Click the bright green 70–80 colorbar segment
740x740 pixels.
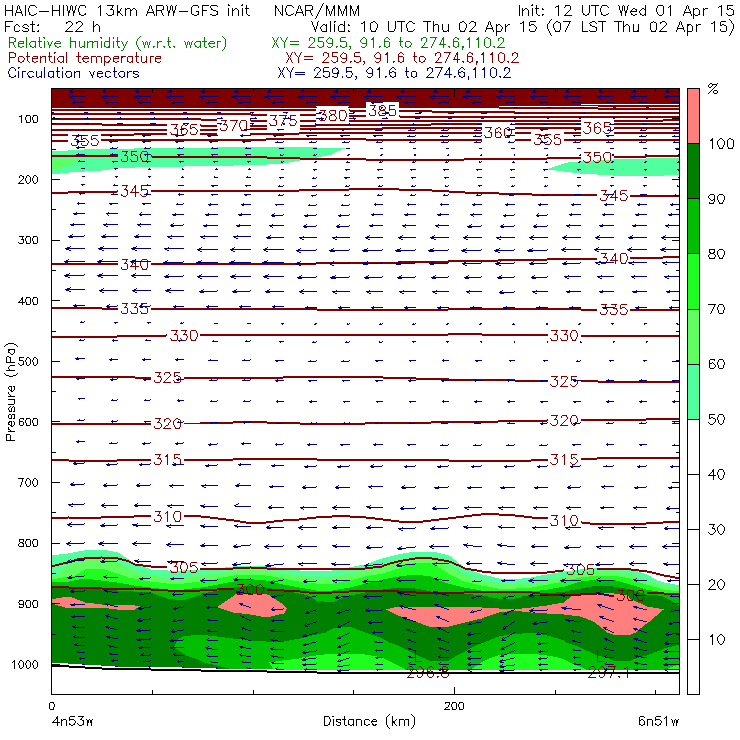(693, 281)
